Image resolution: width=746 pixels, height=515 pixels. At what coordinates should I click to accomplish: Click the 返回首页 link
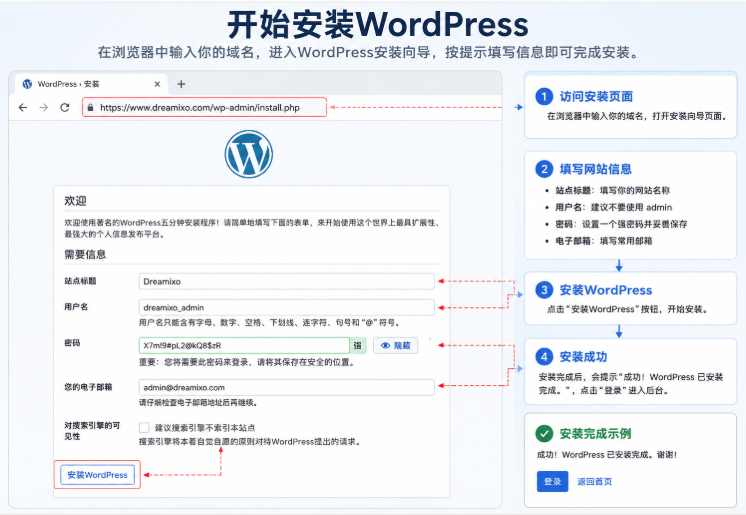(x=595, y=482)
